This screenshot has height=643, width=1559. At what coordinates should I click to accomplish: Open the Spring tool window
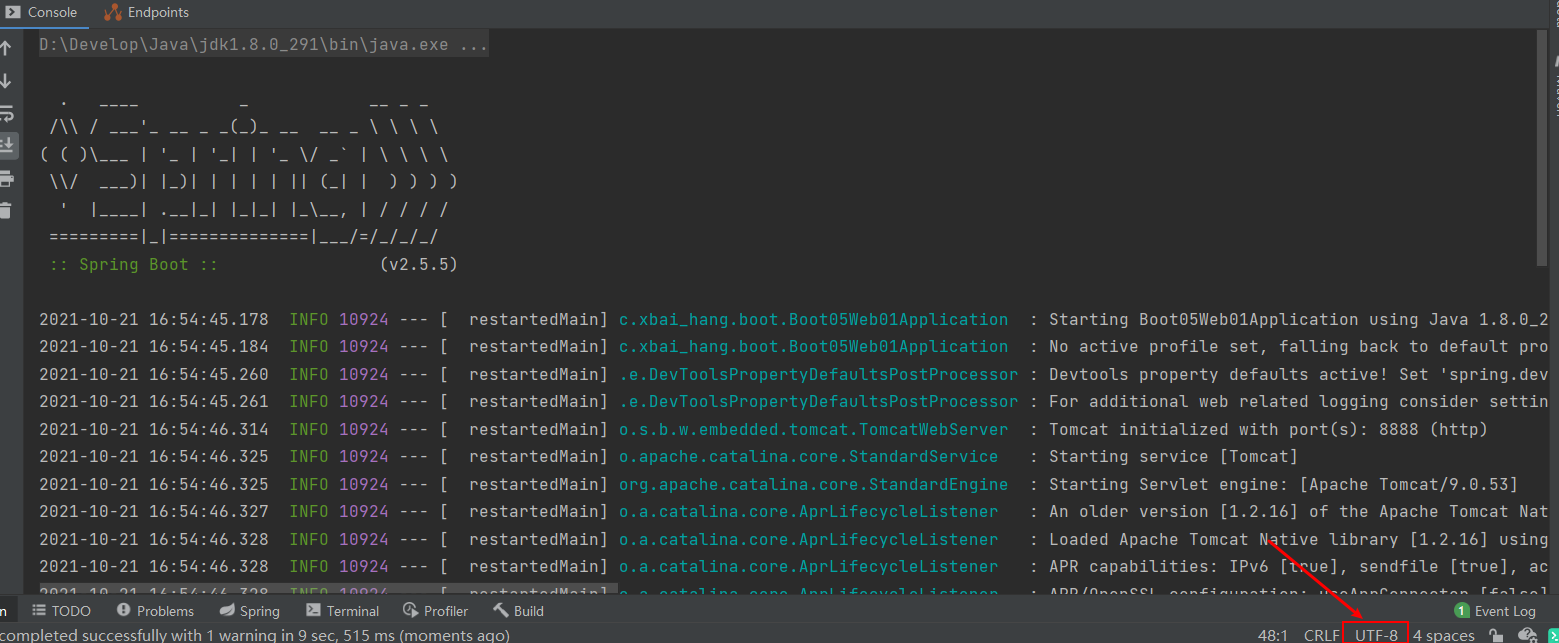[250, 611]
